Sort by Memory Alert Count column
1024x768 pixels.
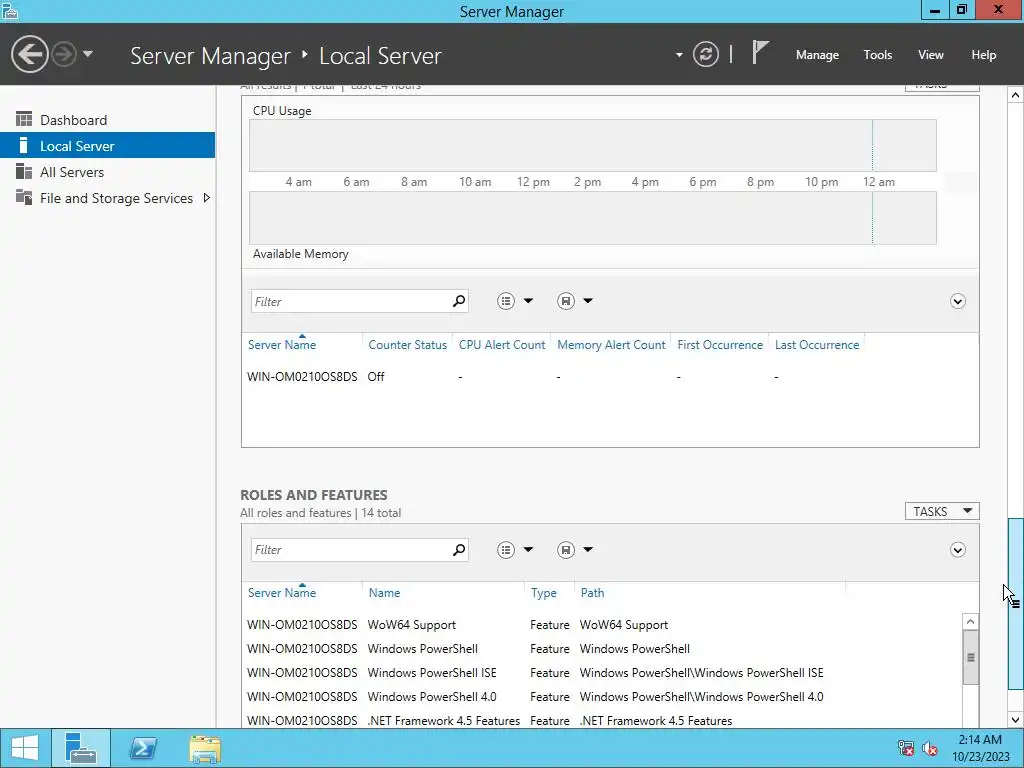tap(611, 345)
